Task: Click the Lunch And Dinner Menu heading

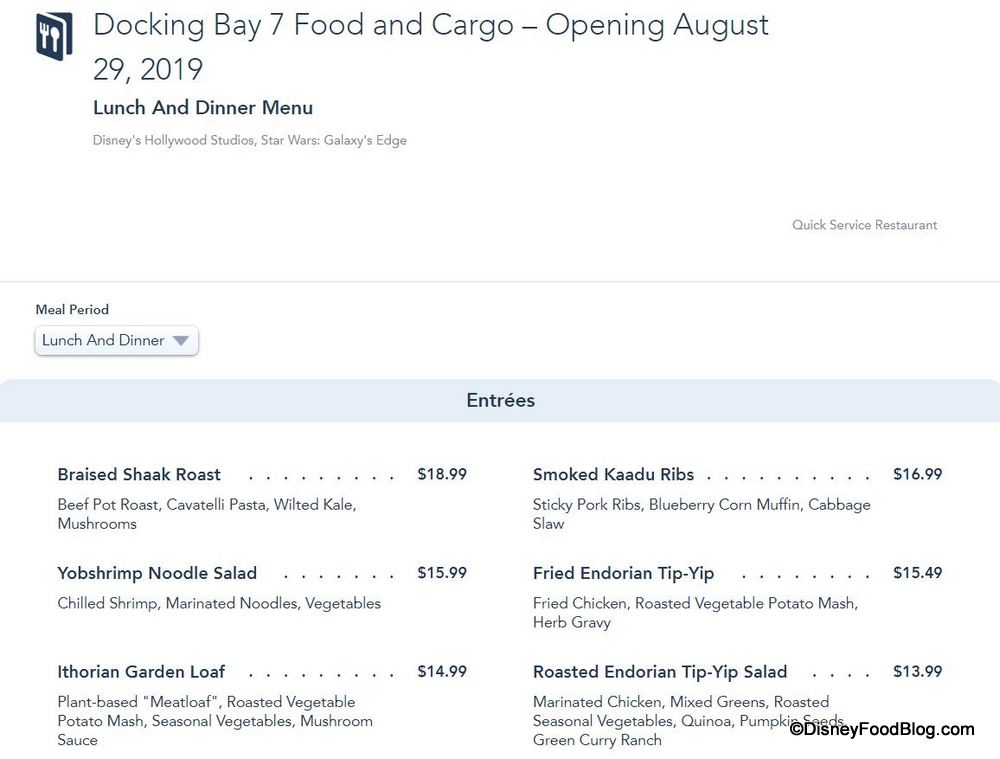Action: (x=203, y=108)
